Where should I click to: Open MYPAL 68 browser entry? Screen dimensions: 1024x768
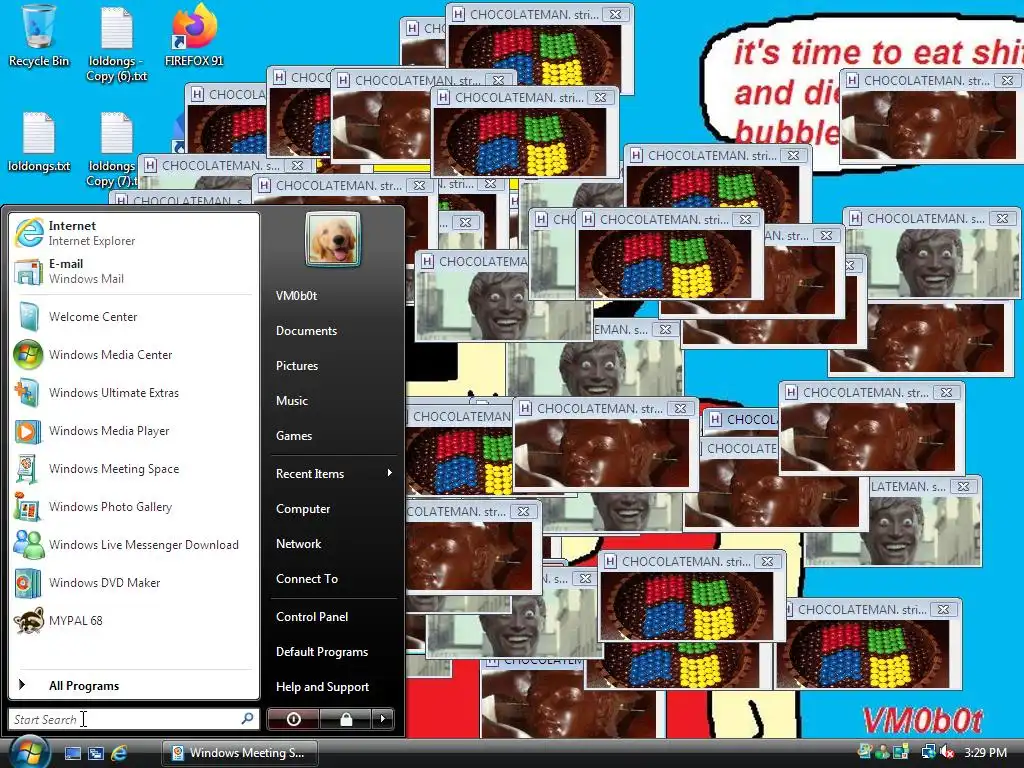pos(133,620)
